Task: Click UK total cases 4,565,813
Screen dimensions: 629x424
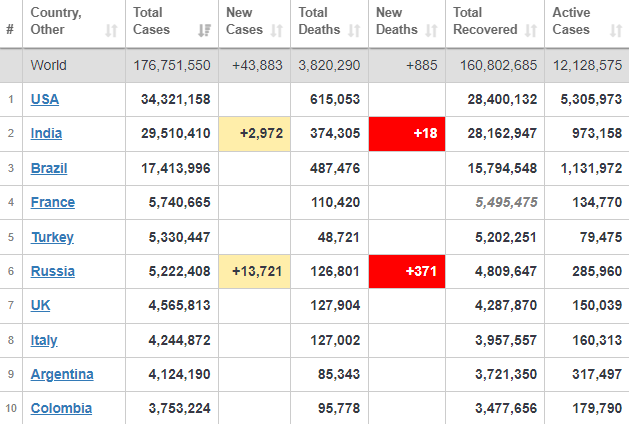Action: tap(179, 305)
